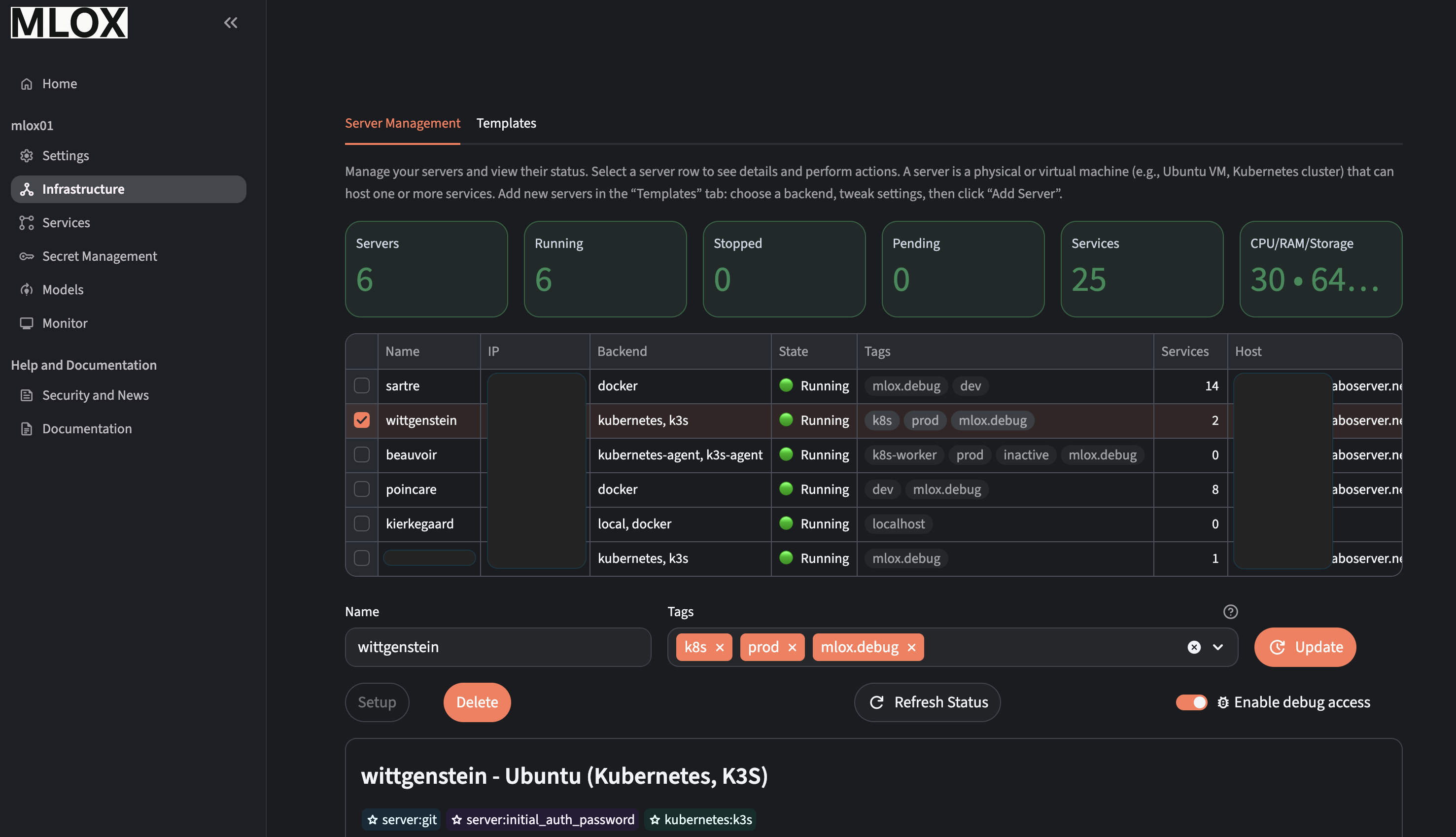Open the Infrastructure section
Screen dimensions: 1456x837
(x=84, y=189)
